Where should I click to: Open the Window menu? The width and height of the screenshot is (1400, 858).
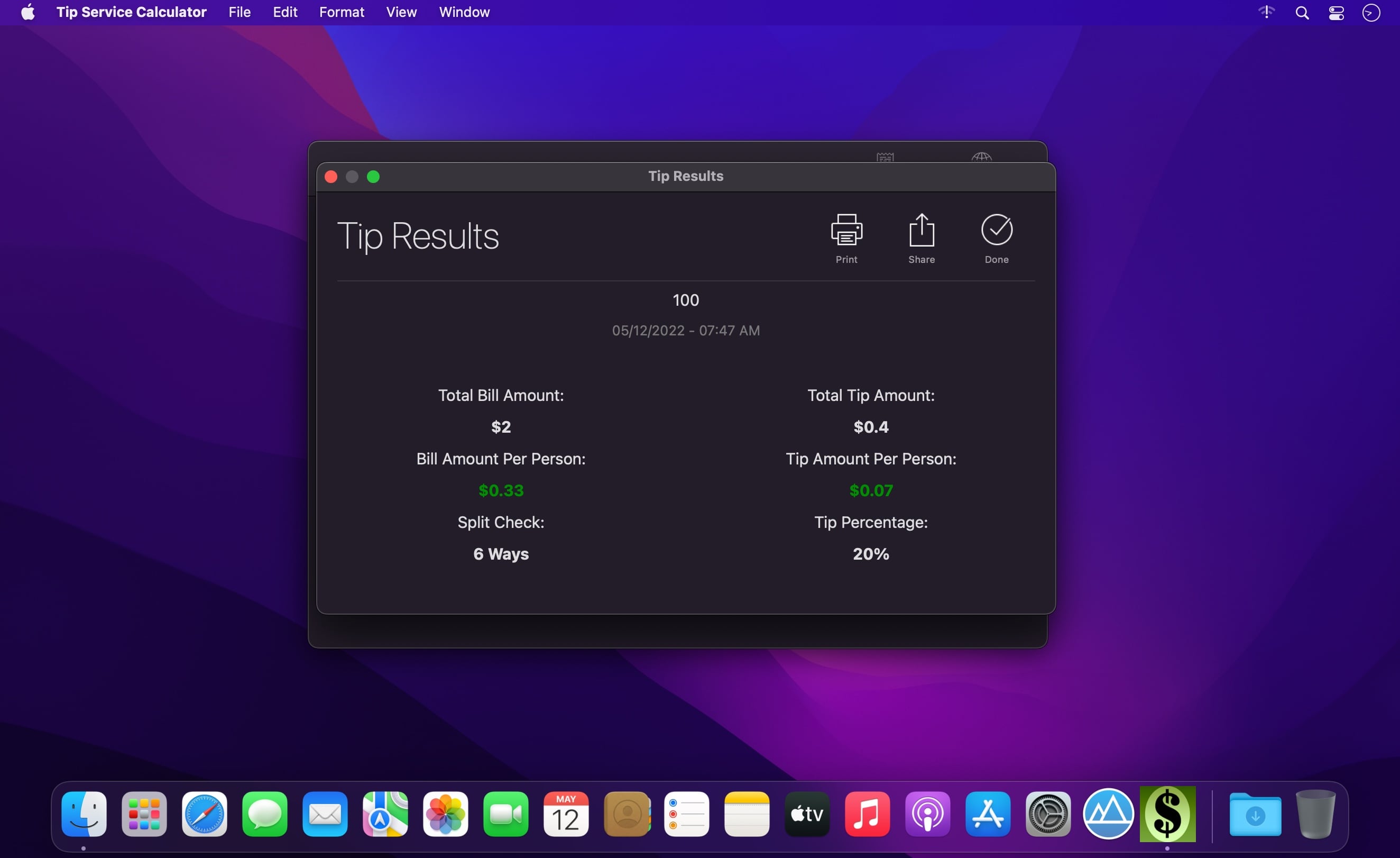point(464,13)
